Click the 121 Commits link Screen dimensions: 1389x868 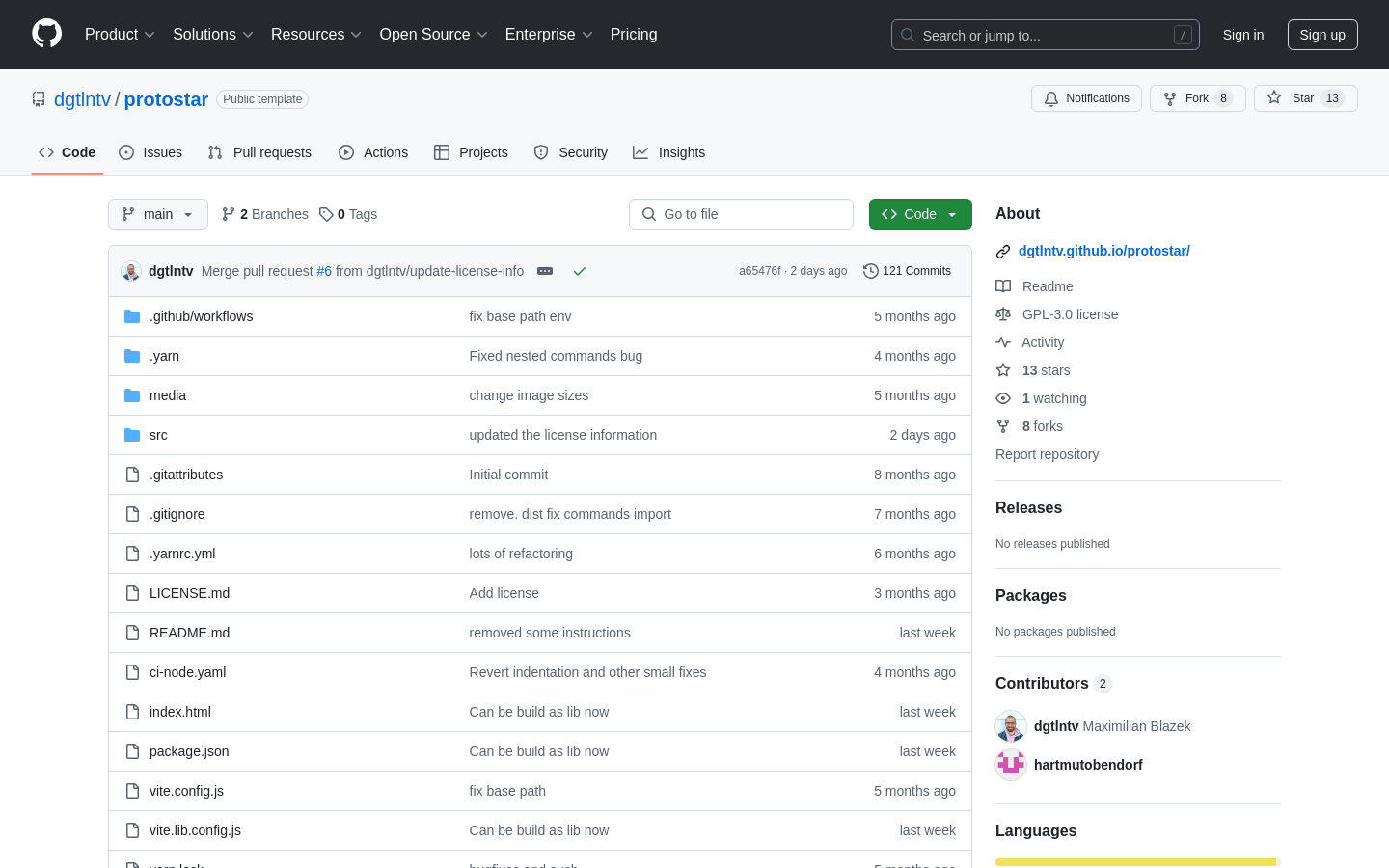pos(908,271)
